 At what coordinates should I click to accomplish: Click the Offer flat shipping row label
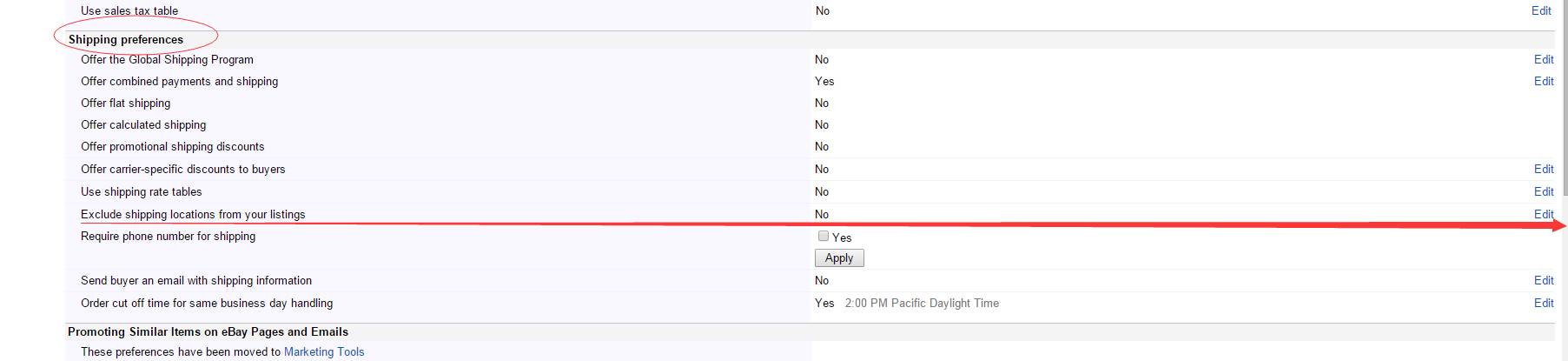tap(126, 103)
